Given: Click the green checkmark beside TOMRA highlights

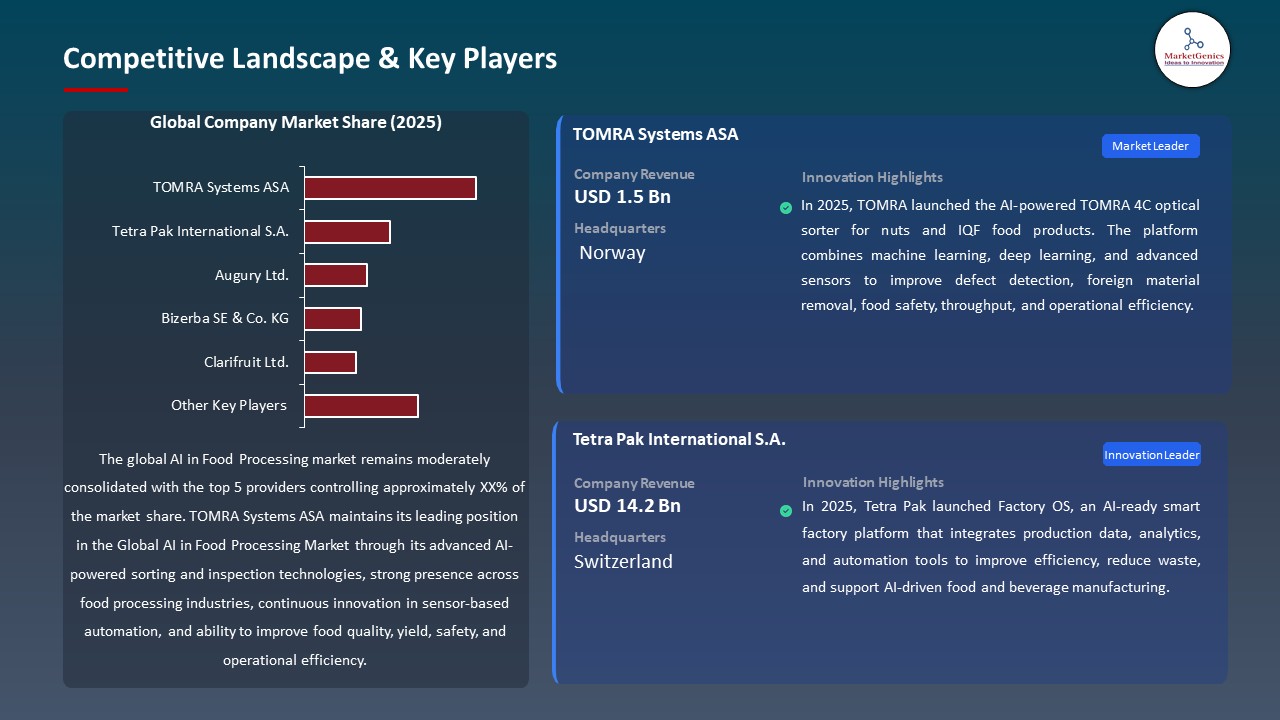Looking at the screenshot, I should point(786,208).
